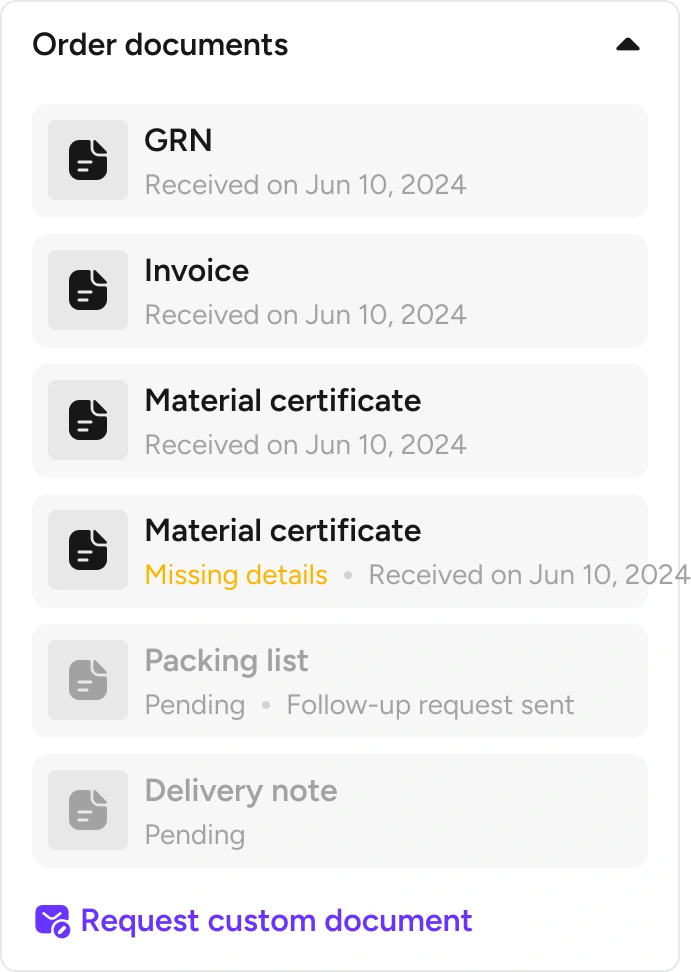Click the Invoice document file icon

[88, 290]
